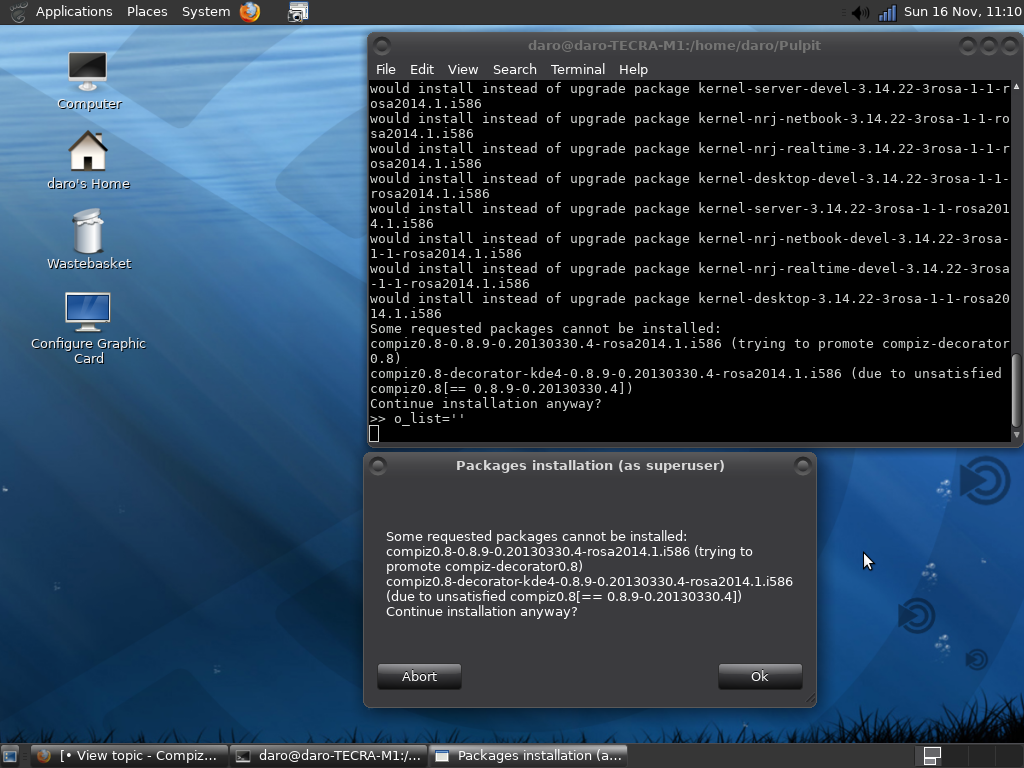Open the Places menu
This screenshot has width=1024, height=768.
[147, 12]
